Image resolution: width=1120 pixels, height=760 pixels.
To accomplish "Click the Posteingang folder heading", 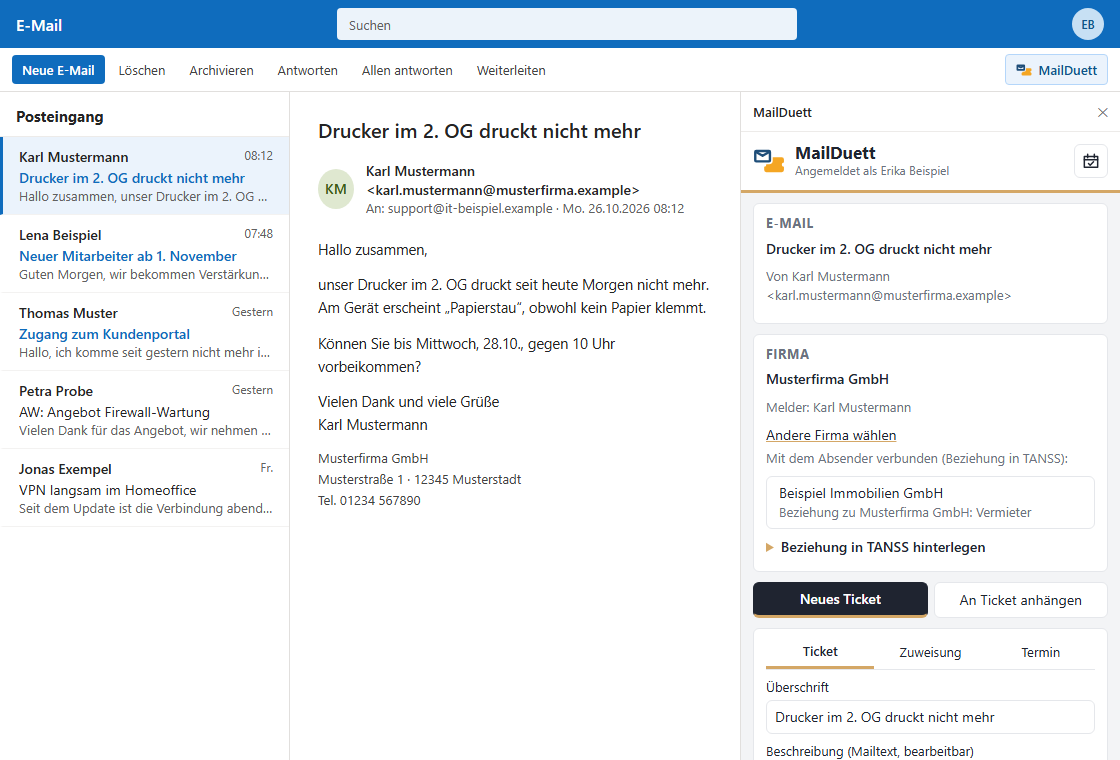I will click(59, 116).
